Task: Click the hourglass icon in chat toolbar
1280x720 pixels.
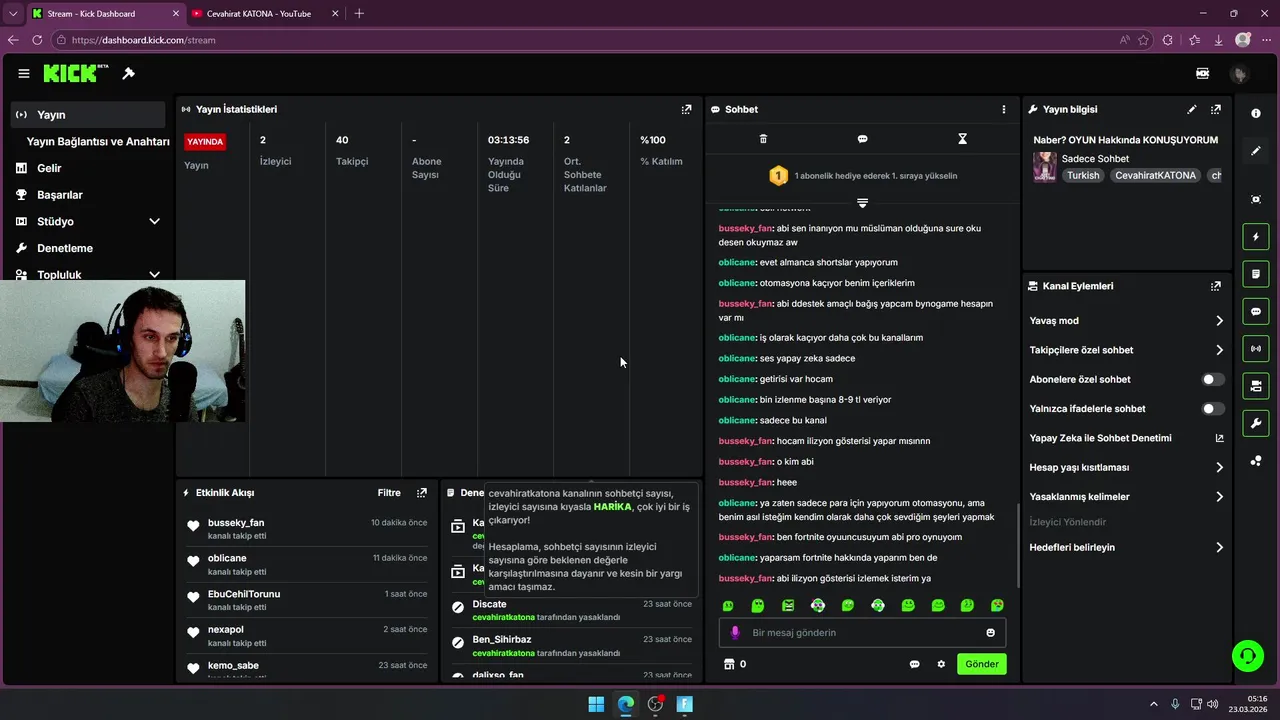Action: 962,139
